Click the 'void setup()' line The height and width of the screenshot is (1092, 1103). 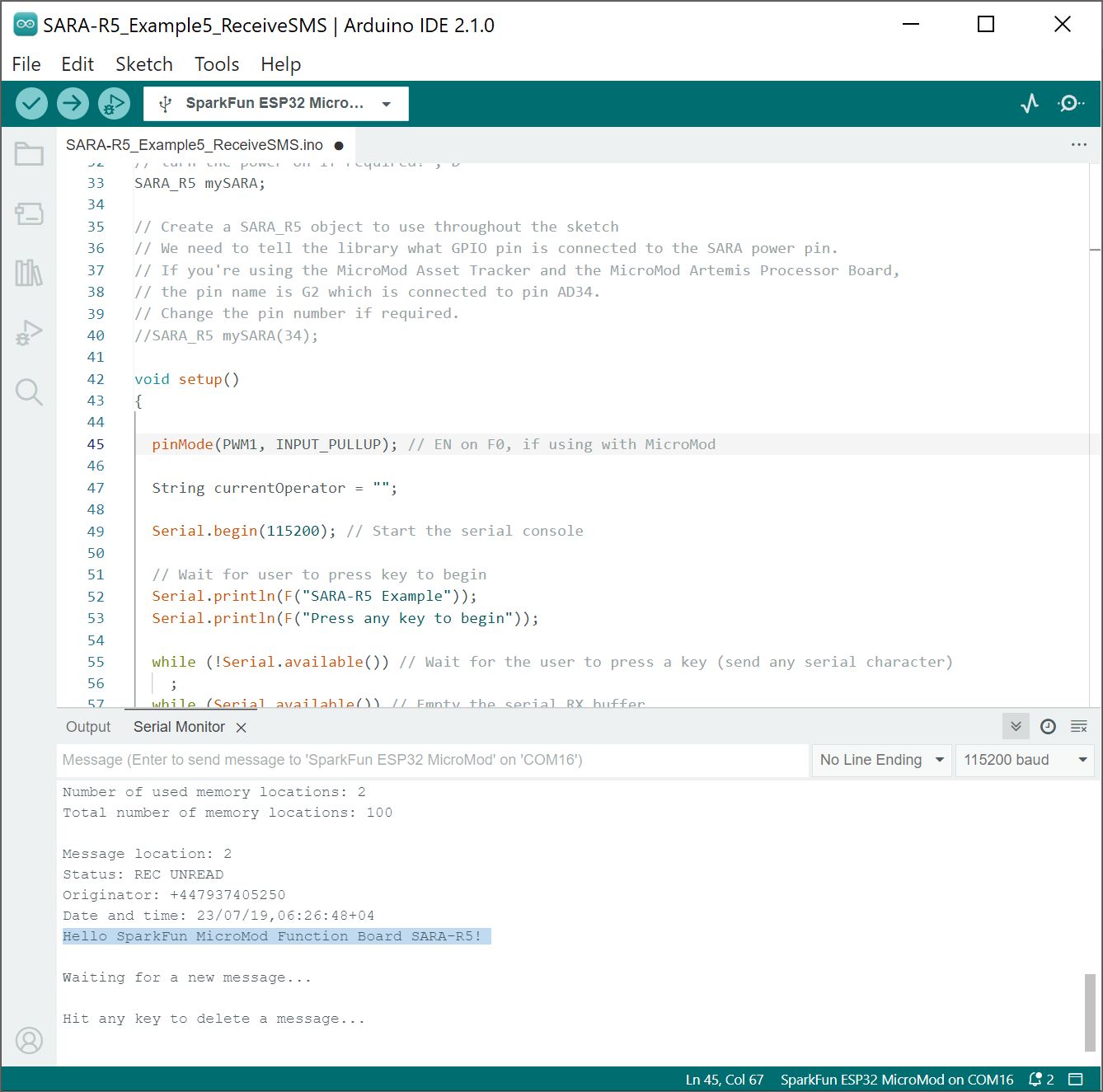(186, 379)
